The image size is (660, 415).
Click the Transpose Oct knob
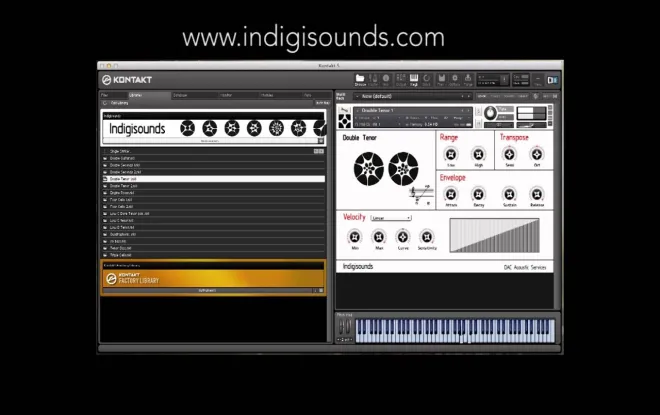pyautogui.click(x=537, y=154)
